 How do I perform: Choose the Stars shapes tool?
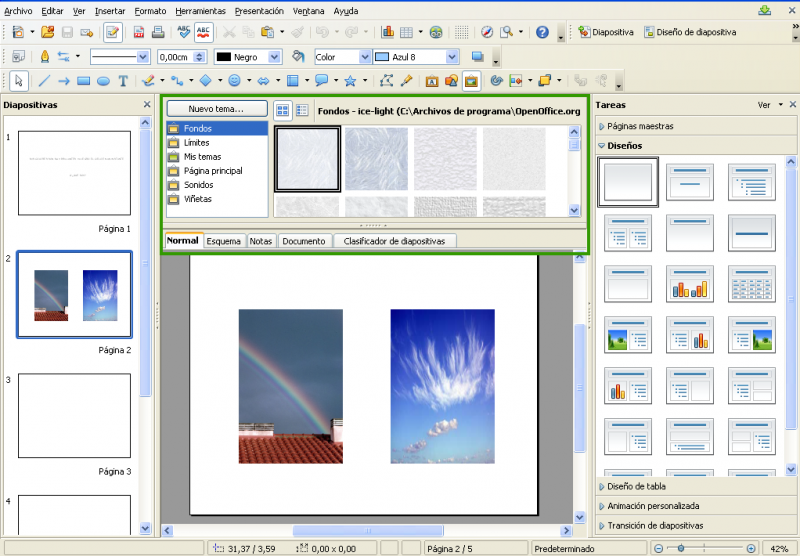tap(350, 81)
